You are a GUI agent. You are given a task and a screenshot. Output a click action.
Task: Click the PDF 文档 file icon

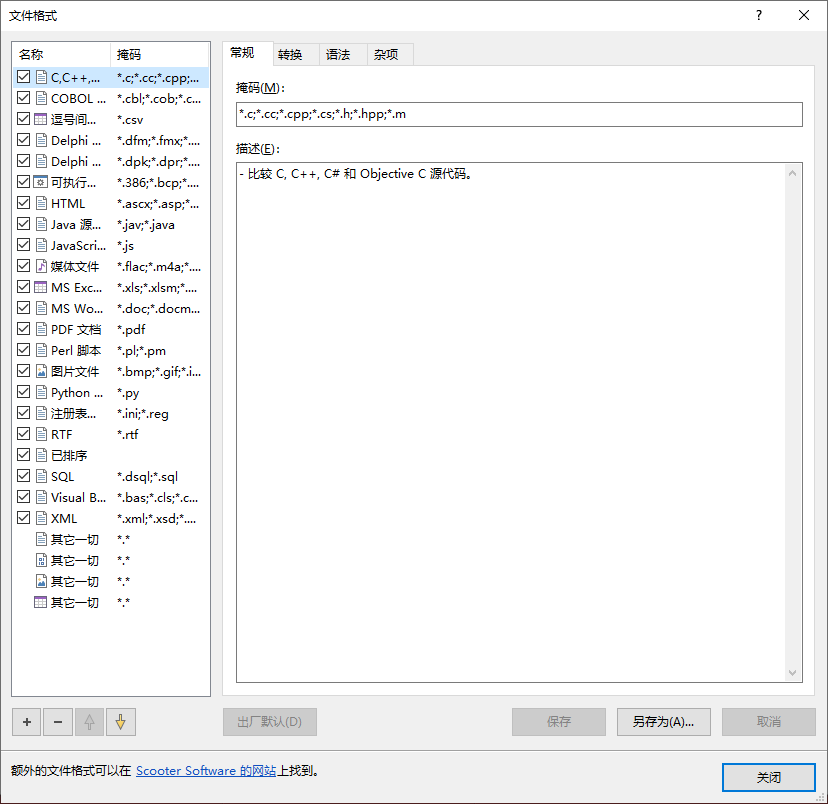tap(41, 329)
